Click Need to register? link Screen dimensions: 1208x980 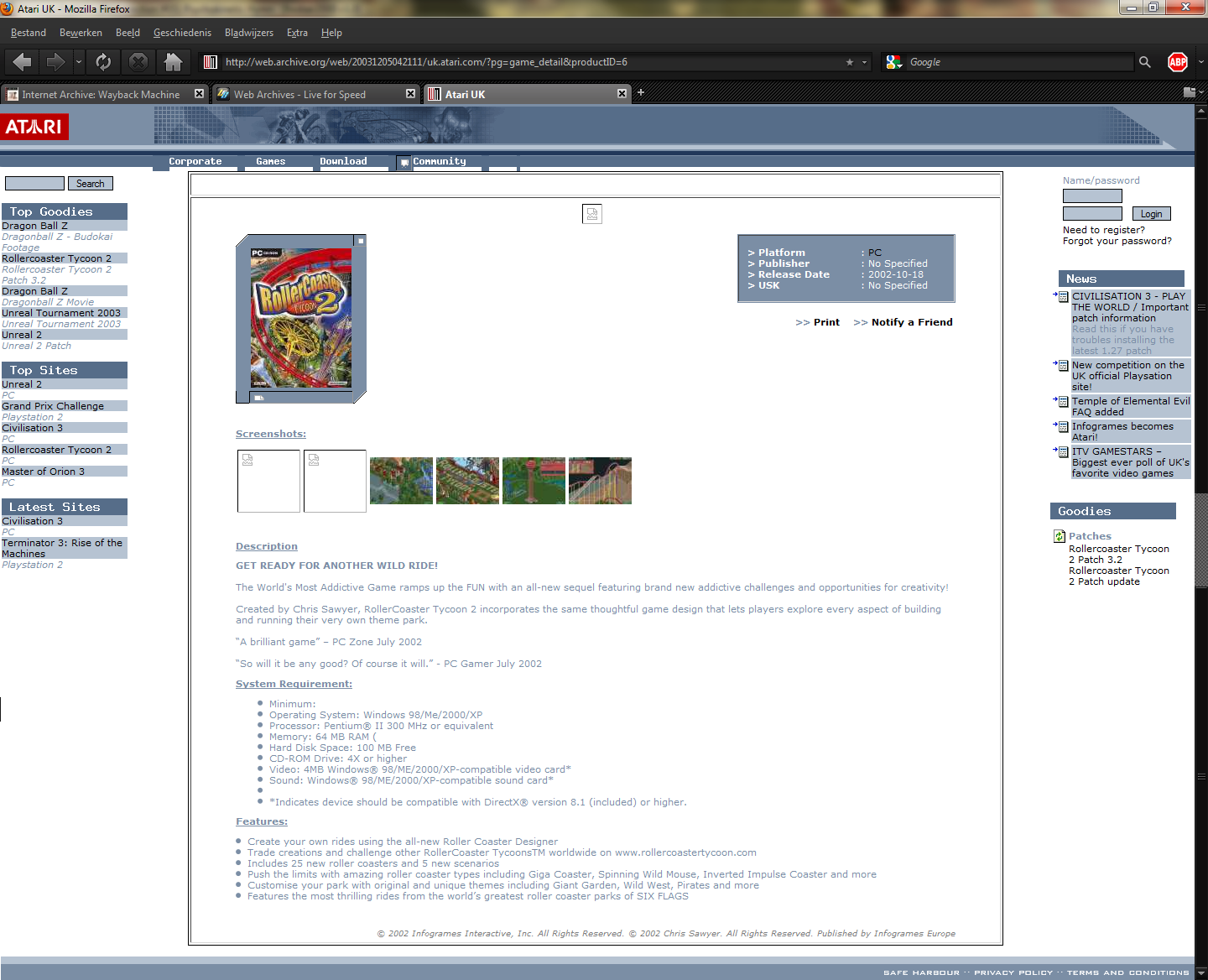click(1104, 230)
